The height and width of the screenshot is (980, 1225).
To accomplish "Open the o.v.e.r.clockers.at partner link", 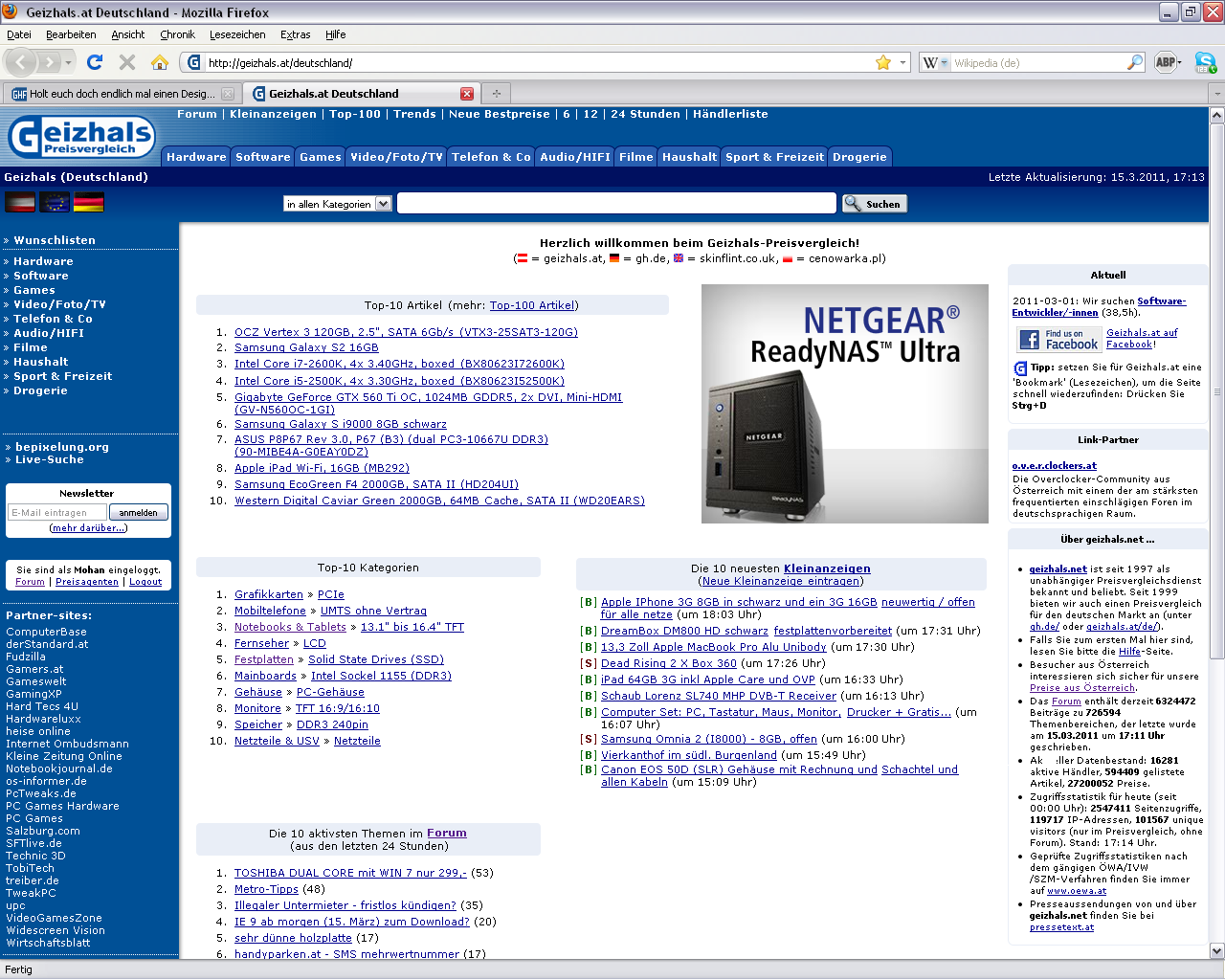I will point(1054,466).
